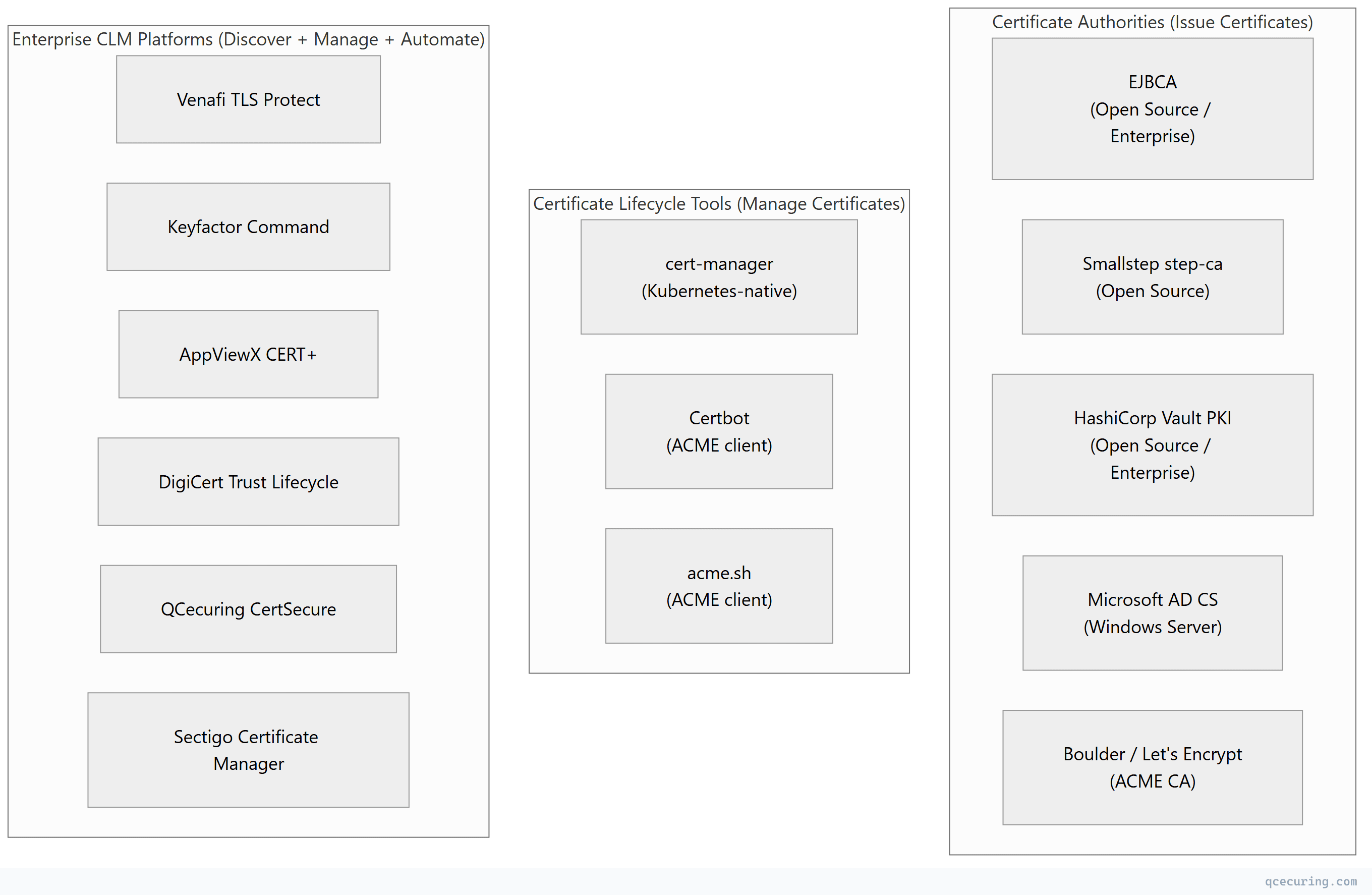
Task: Click the Certificate Lifecycle Tools group title
Action: pyautogui.click(x=719, y=203)
